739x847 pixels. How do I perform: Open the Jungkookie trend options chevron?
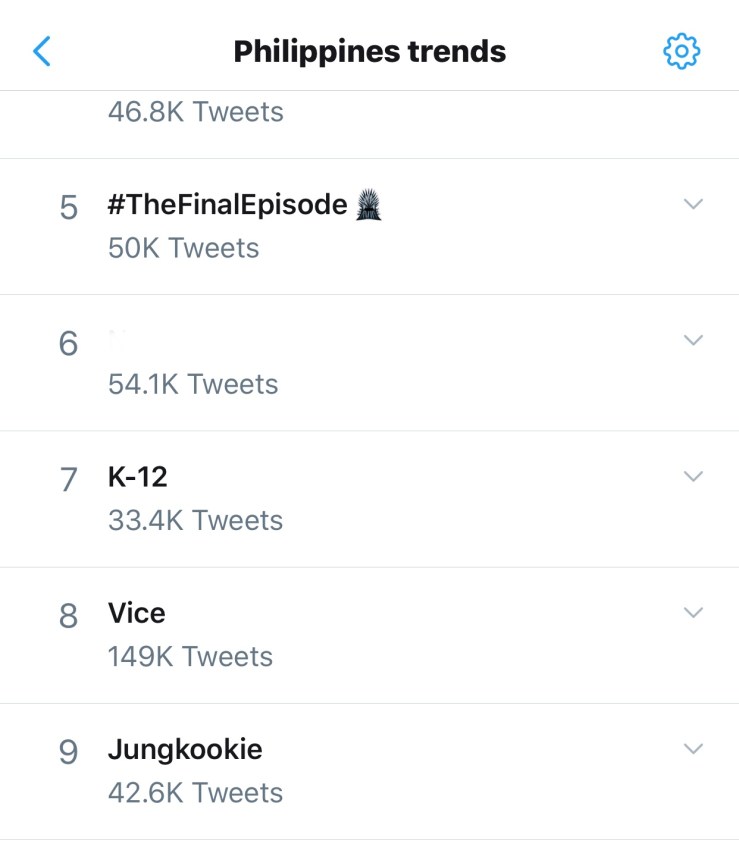click(x=693, y=748)
